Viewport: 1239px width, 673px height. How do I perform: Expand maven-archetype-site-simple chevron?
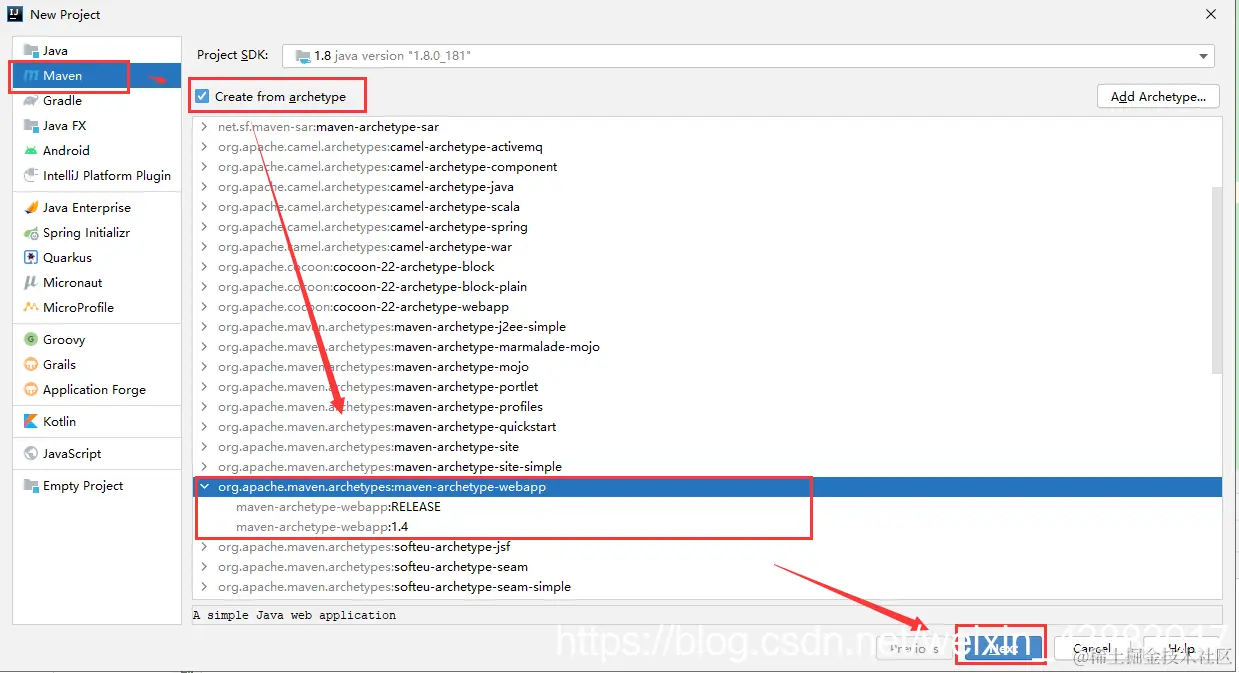coord(204,467)
